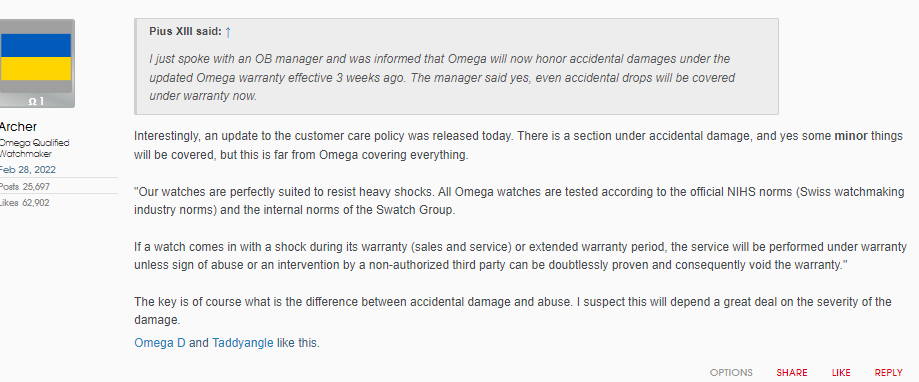Click the 'Omega Qualified Watchmaker' title
This screenshot has width=919, height=382.
point(35,148)
